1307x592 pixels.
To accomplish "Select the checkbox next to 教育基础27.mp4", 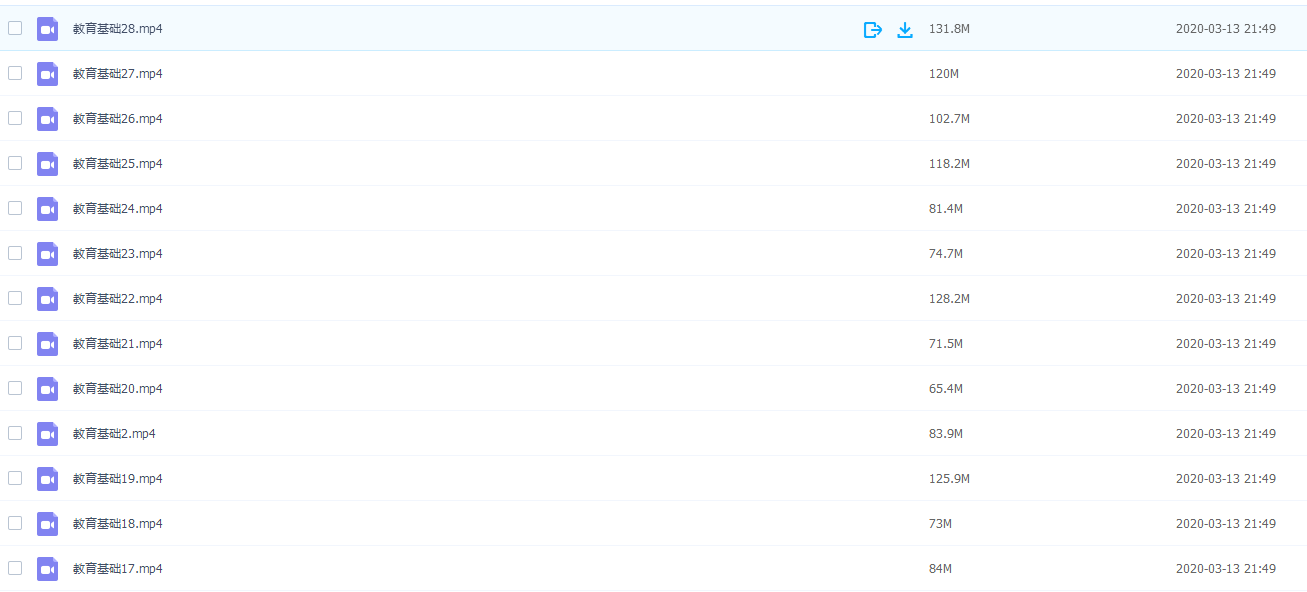I will coord(15,73).
